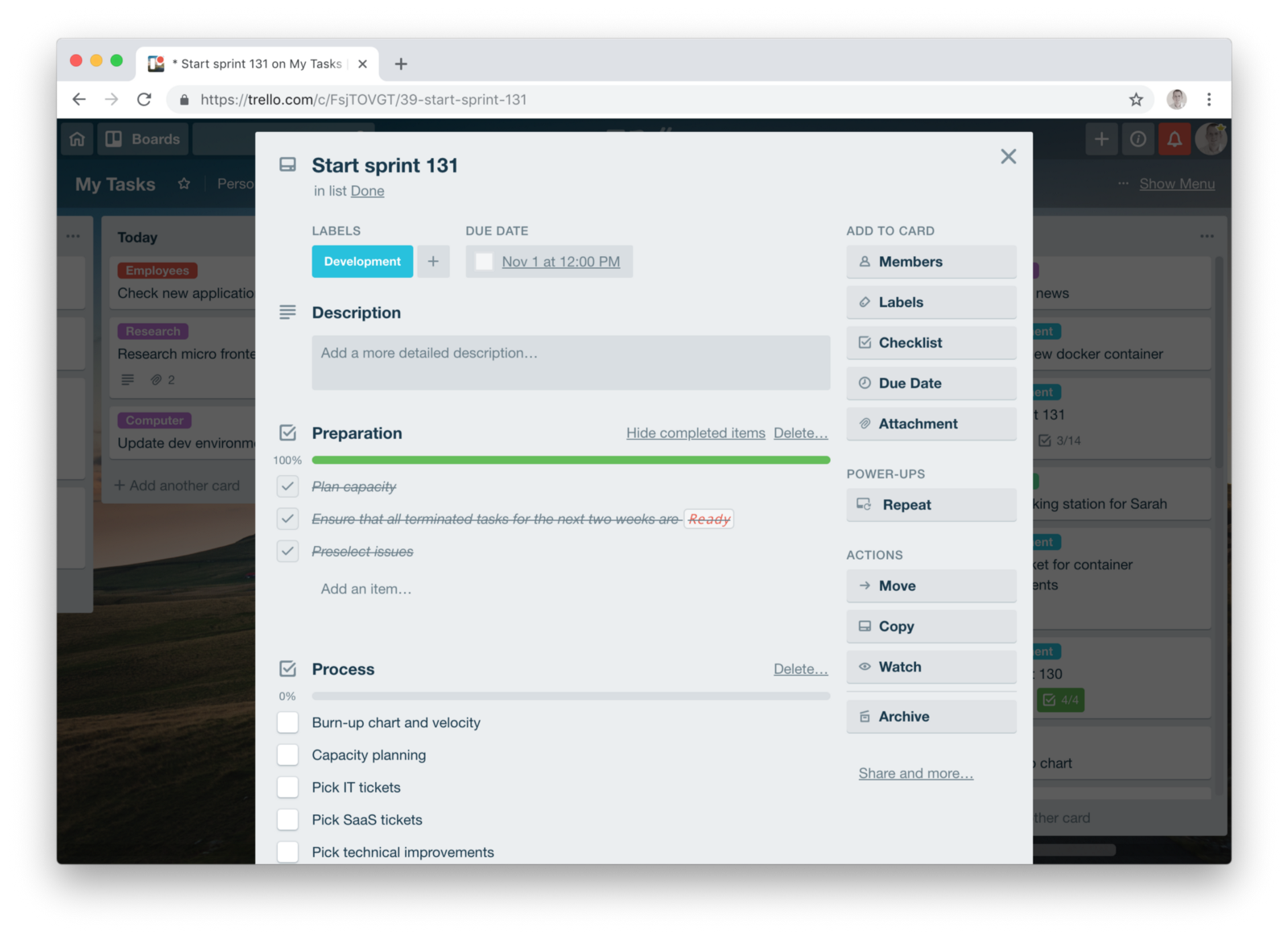Open the right list options menu
This screenshot has width=1288, height=939.
(1207, 236)
